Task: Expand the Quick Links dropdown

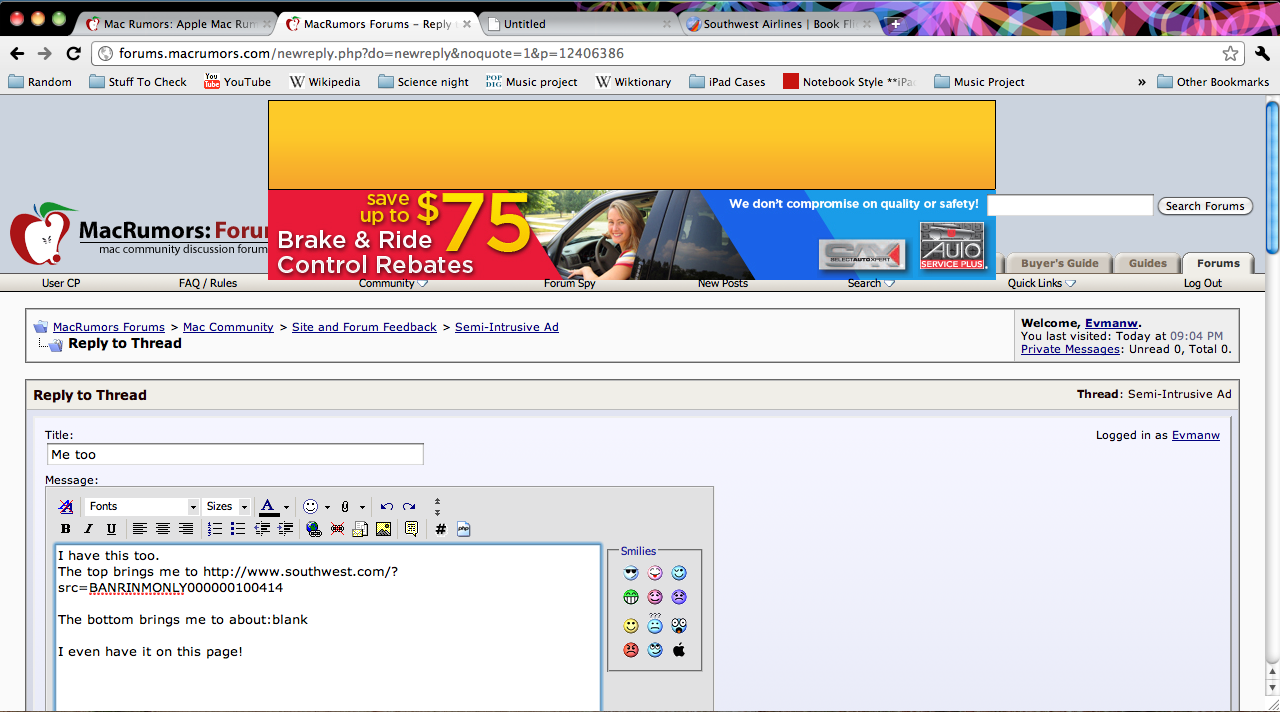Action: point(1042,283)
